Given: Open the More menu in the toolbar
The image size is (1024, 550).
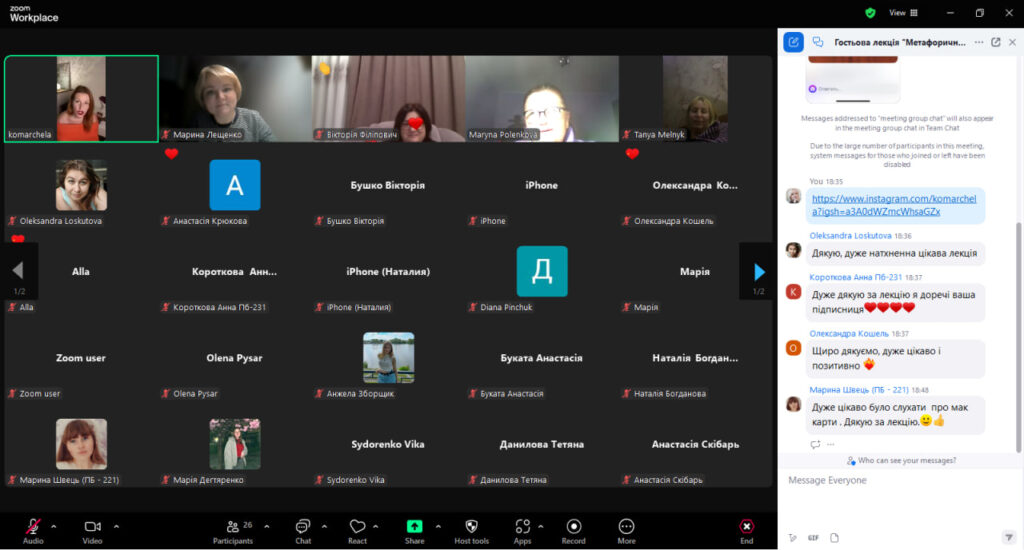Looking at the screenshot, I should [x=626, y=526].
